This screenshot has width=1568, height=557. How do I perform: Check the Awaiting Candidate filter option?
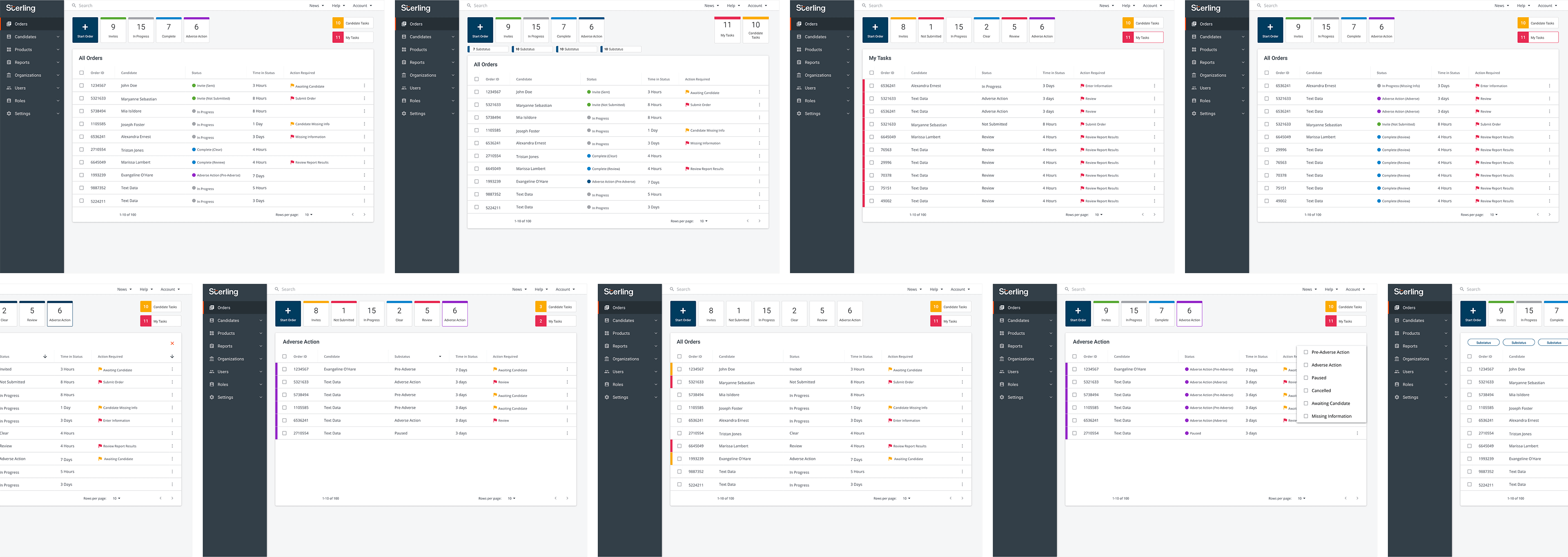[x=1306, y=403]
